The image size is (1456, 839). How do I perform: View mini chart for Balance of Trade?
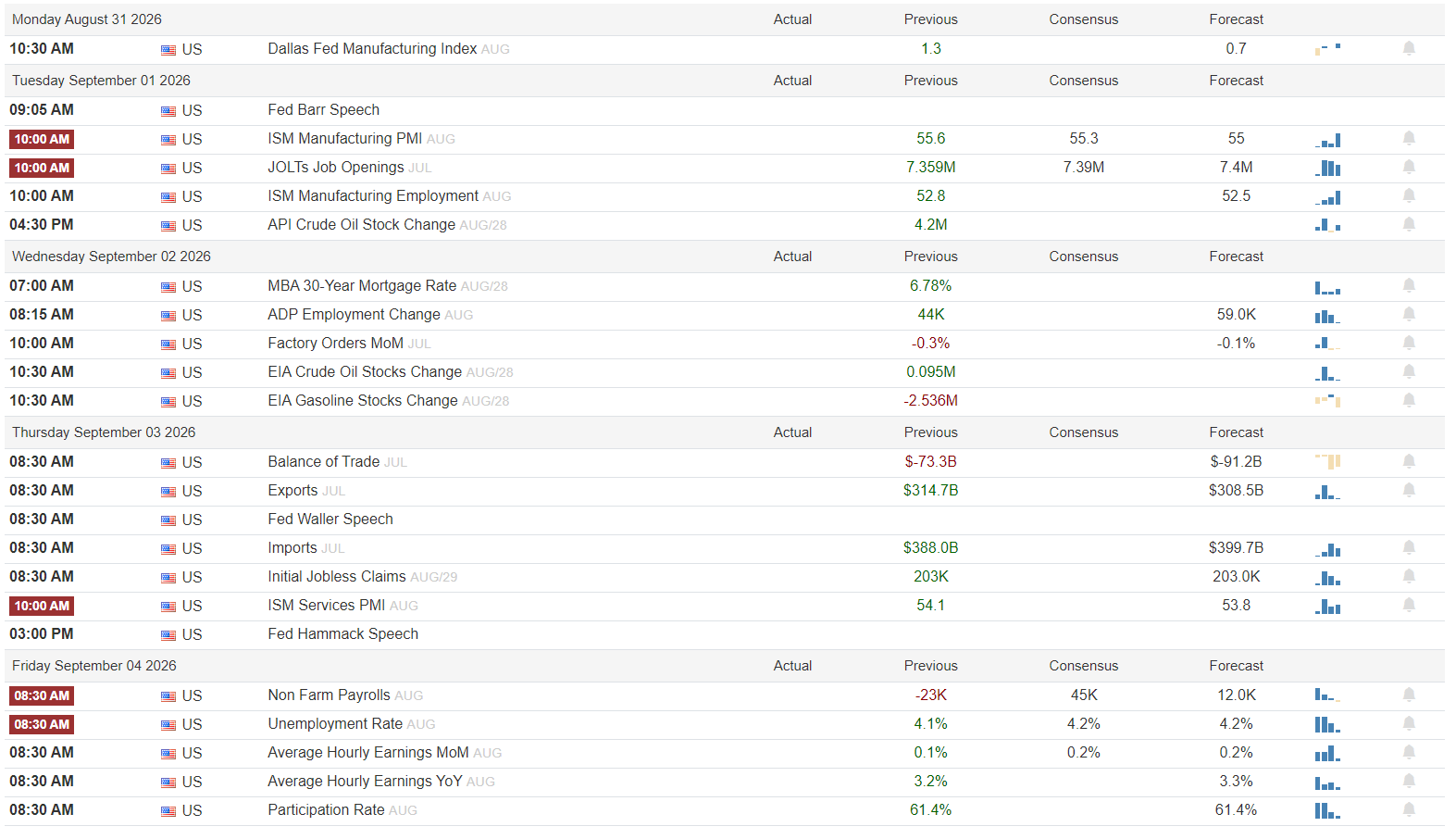(x=1327, y=461)
